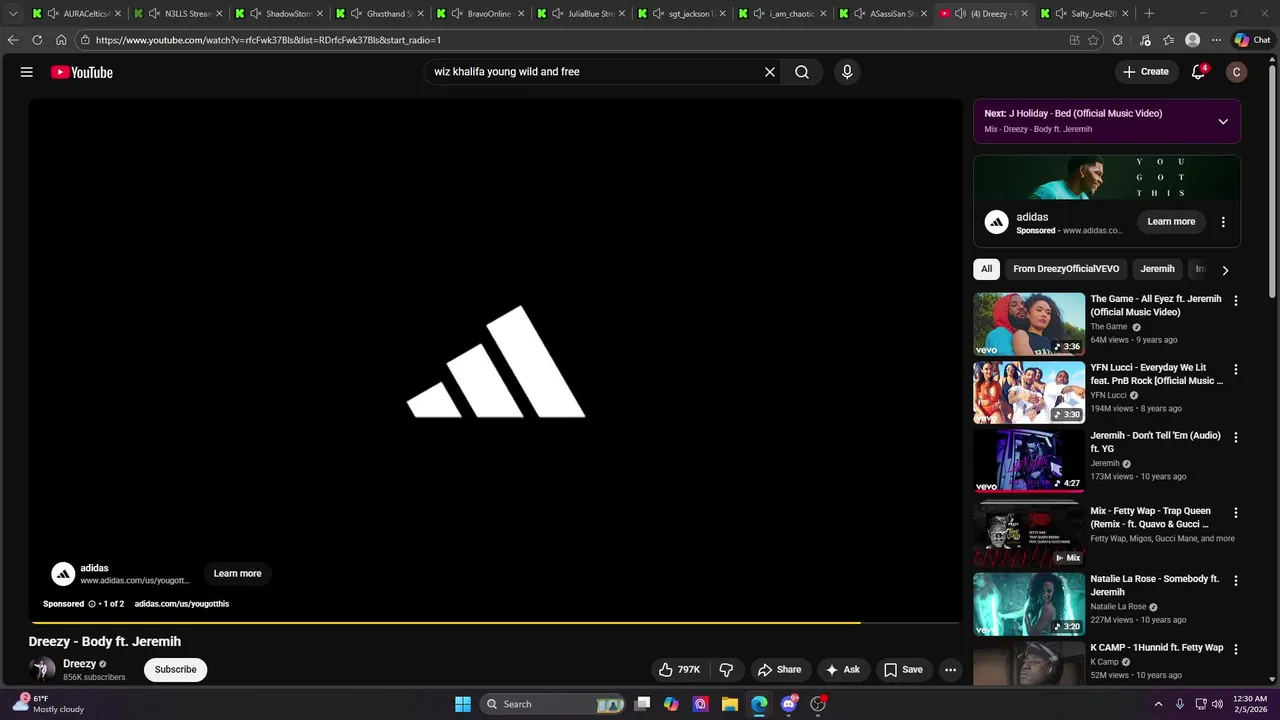Open The Game All Eyez thumbnail
The height and width of the screenshot is (720, 1280).
pos(1029,324)
